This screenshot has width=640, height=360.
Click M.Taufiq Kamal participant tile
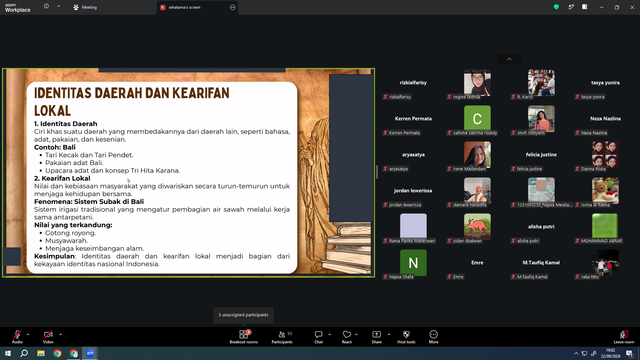[x=541, y=262]
